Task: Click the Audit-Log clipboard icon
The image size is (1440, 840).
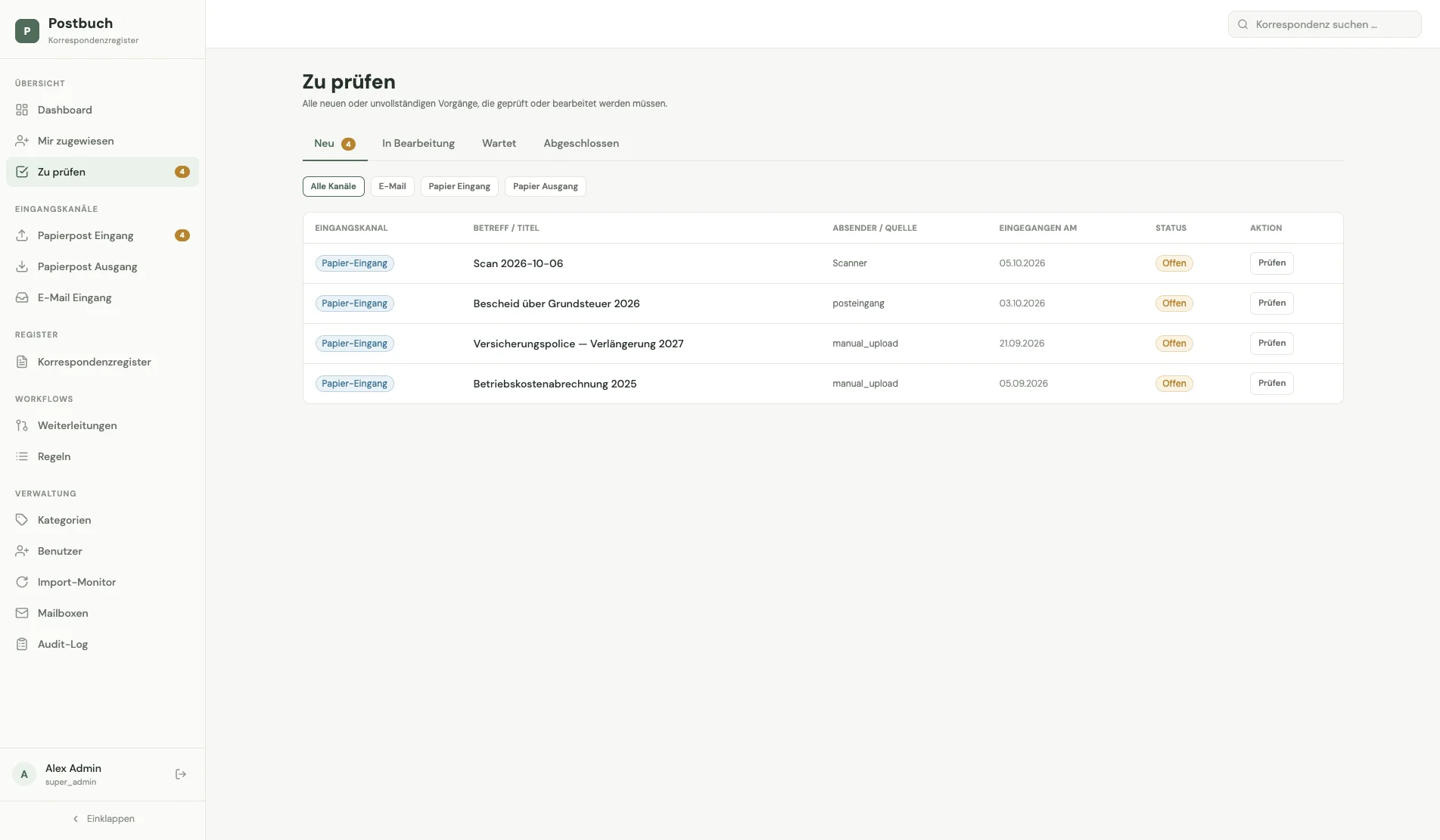Action: pyautogui.click(x=22, y=644)
